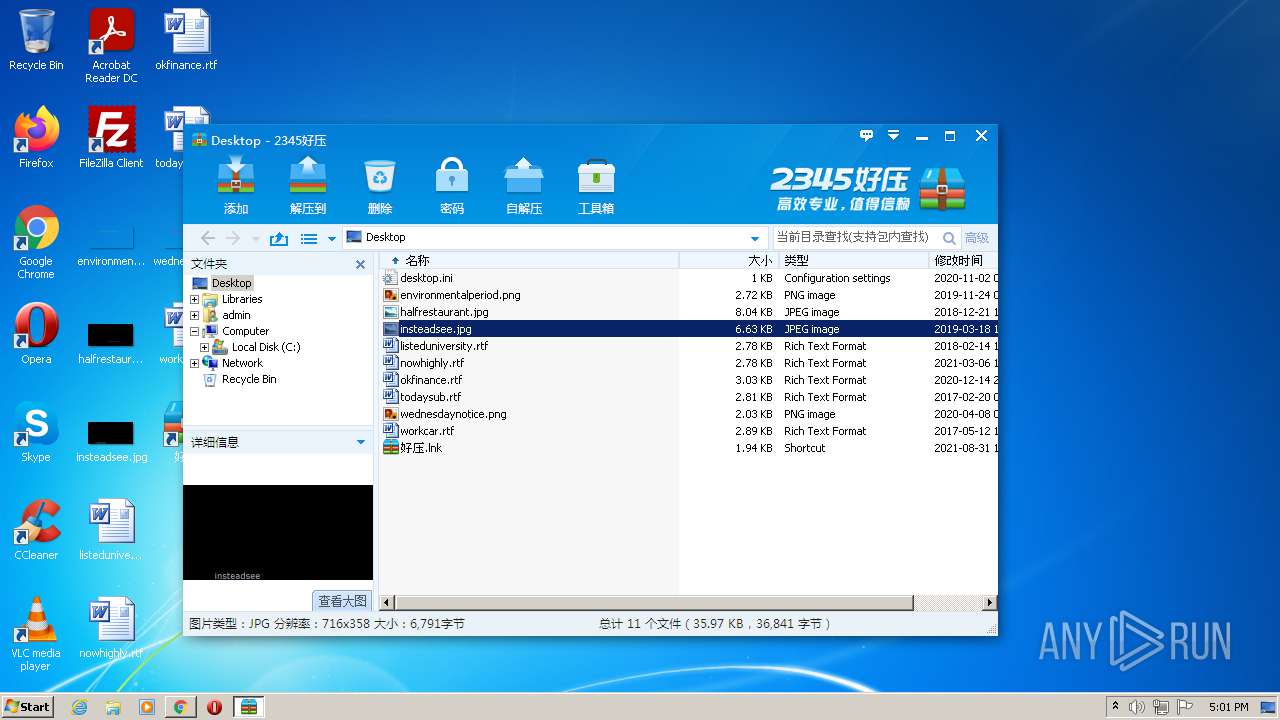Click the horizontal scrollbar thumb in file list
This screenshot has height=720, width=1280.
click(654, 603)
